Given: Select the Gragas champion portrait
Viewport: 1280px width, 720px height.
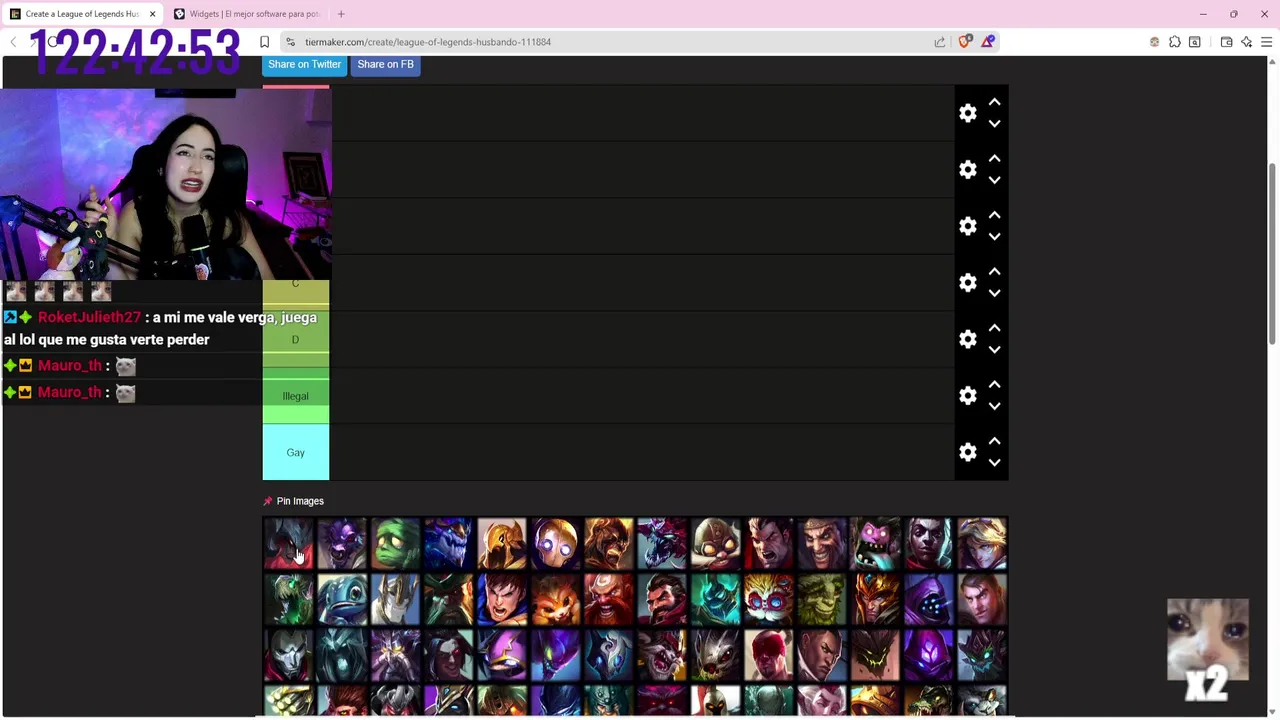Looking at the screenshot, I should coord(609,599).
